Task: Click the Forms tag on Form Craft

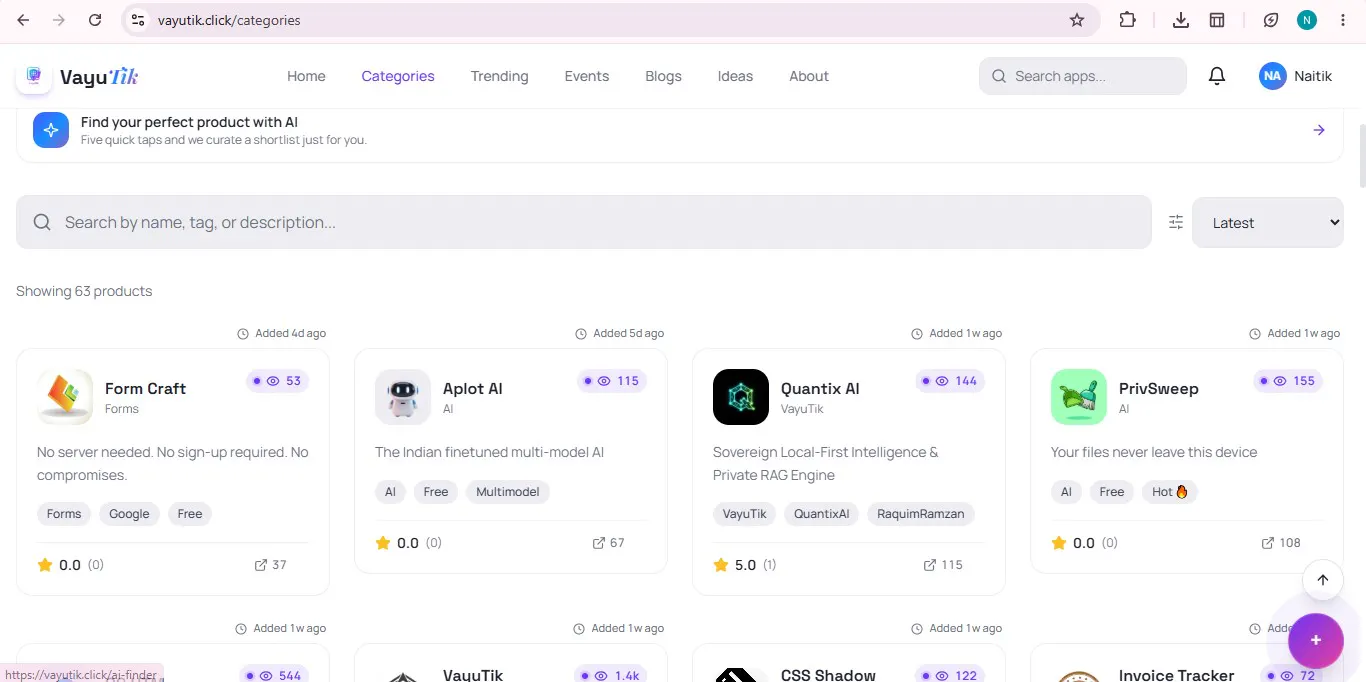Action: click(64, 514)
